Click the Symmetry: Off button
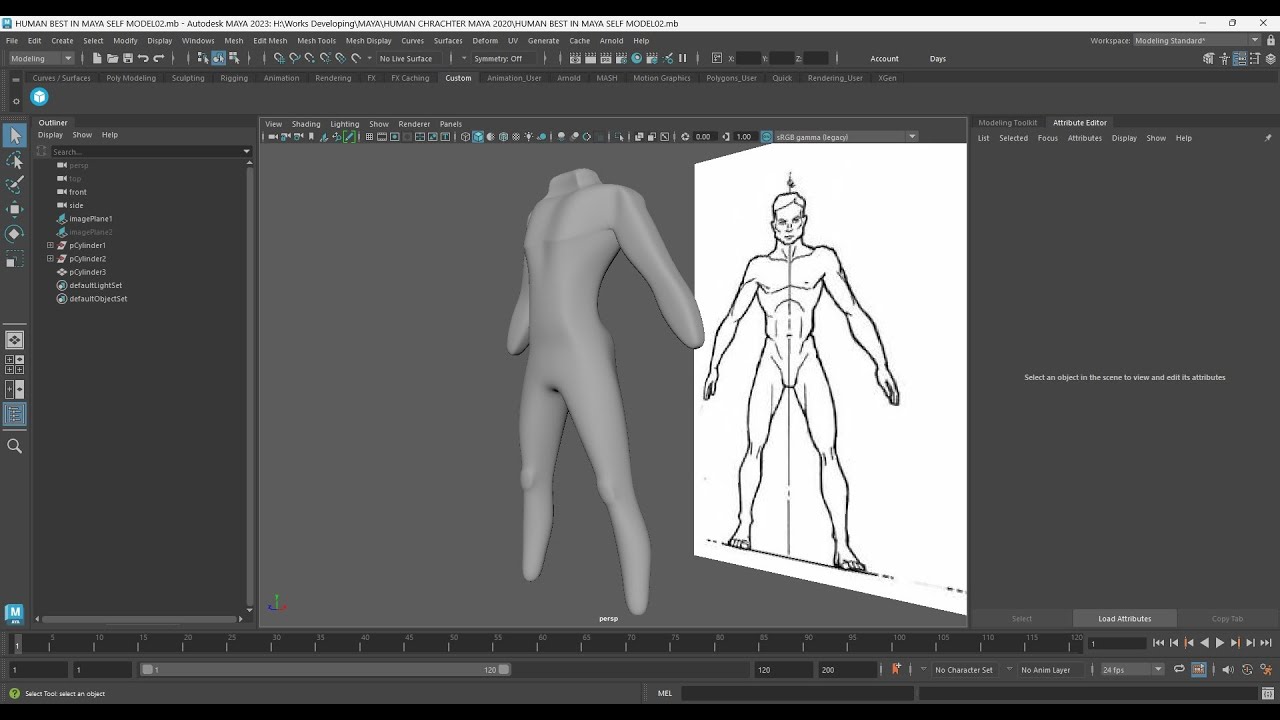The image size is (1280, 720). 498,58
